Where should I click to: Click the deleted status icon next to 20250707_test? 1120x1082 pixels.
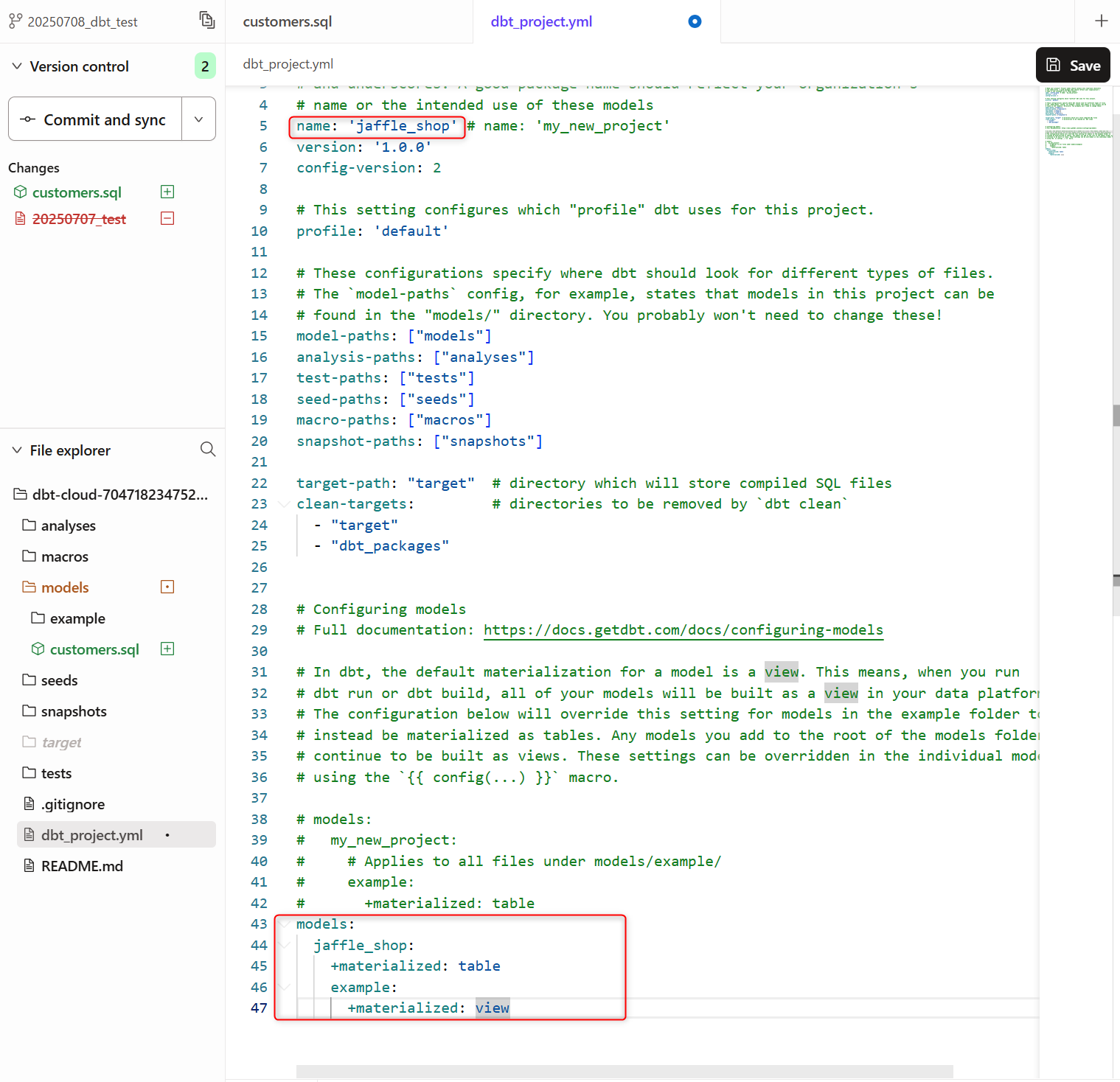tap(167, 218)
